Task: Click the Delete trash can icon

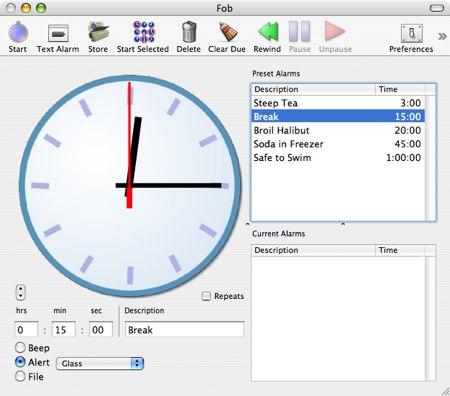Action: [189, 32]
